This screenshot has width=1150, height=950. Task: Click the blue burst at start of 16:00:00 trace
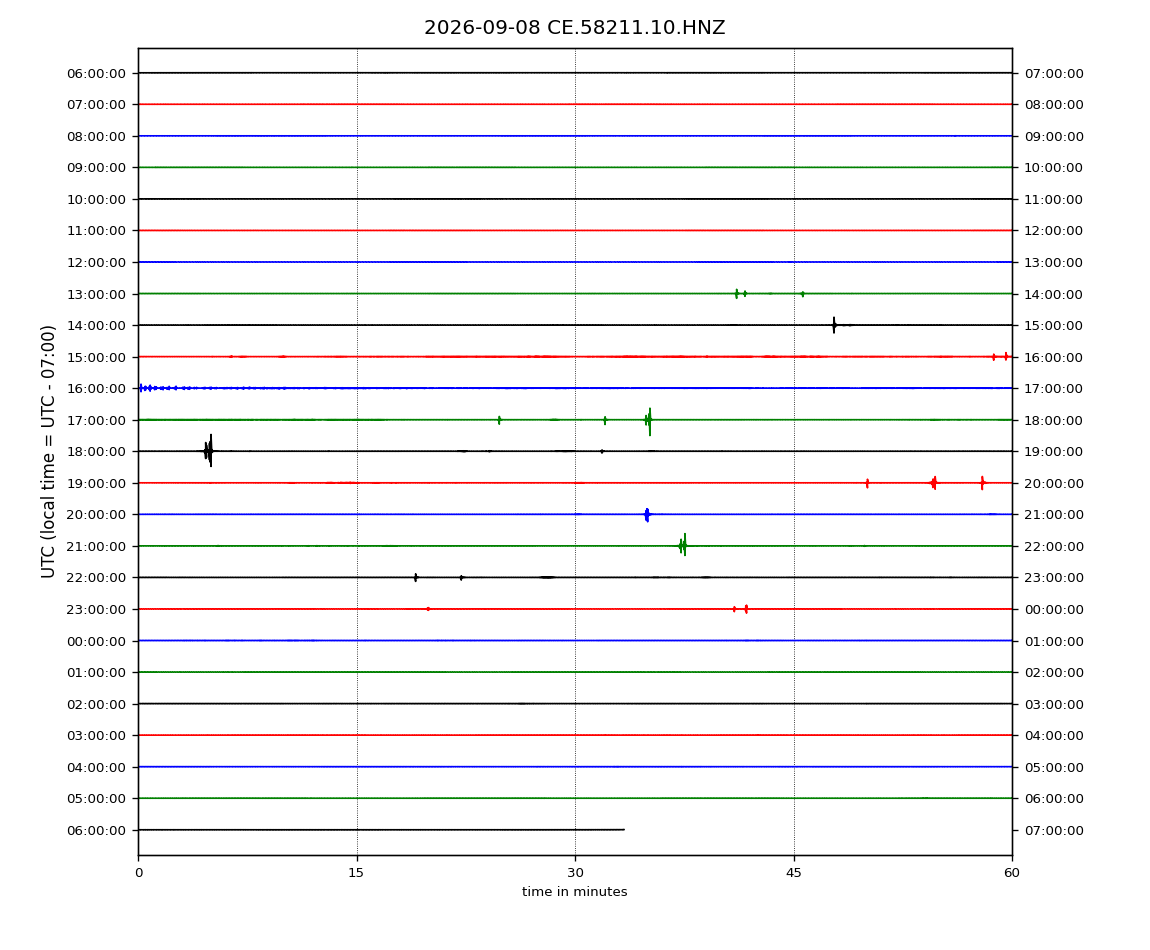158,388
